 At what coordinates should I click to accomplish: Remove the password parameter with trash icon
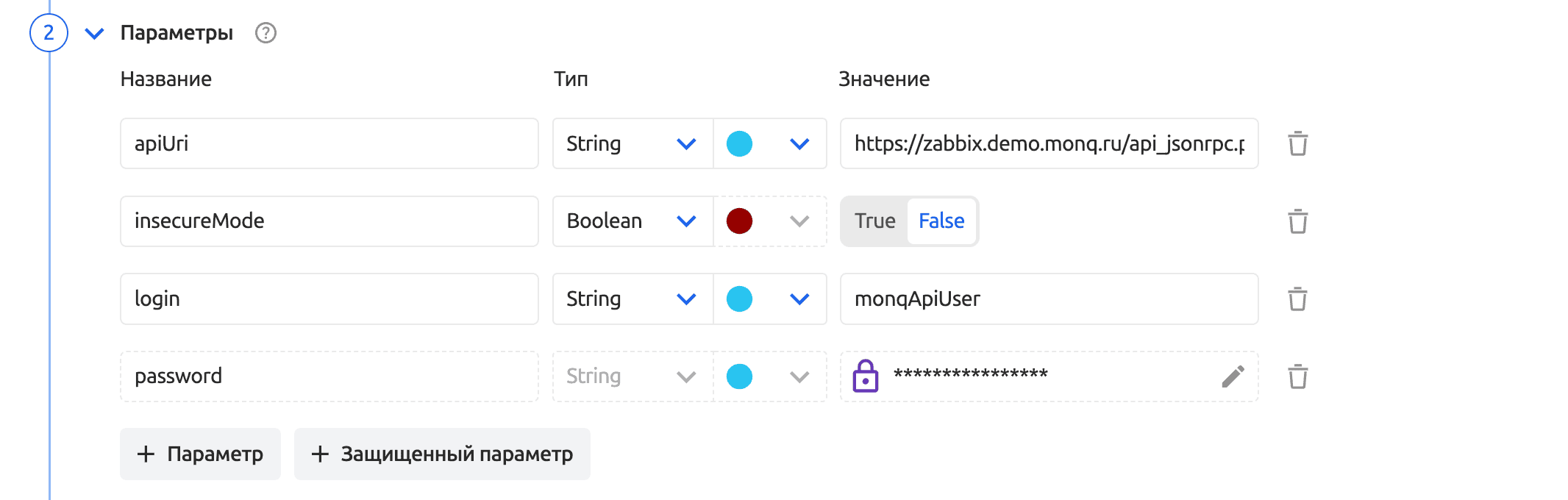(x=1297, y=376)
